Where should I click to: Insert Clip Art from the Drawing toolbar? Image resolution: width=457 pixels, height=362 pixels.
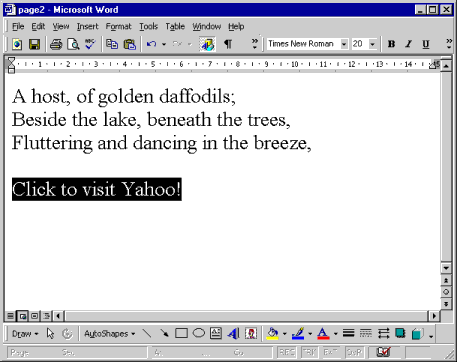251,334
